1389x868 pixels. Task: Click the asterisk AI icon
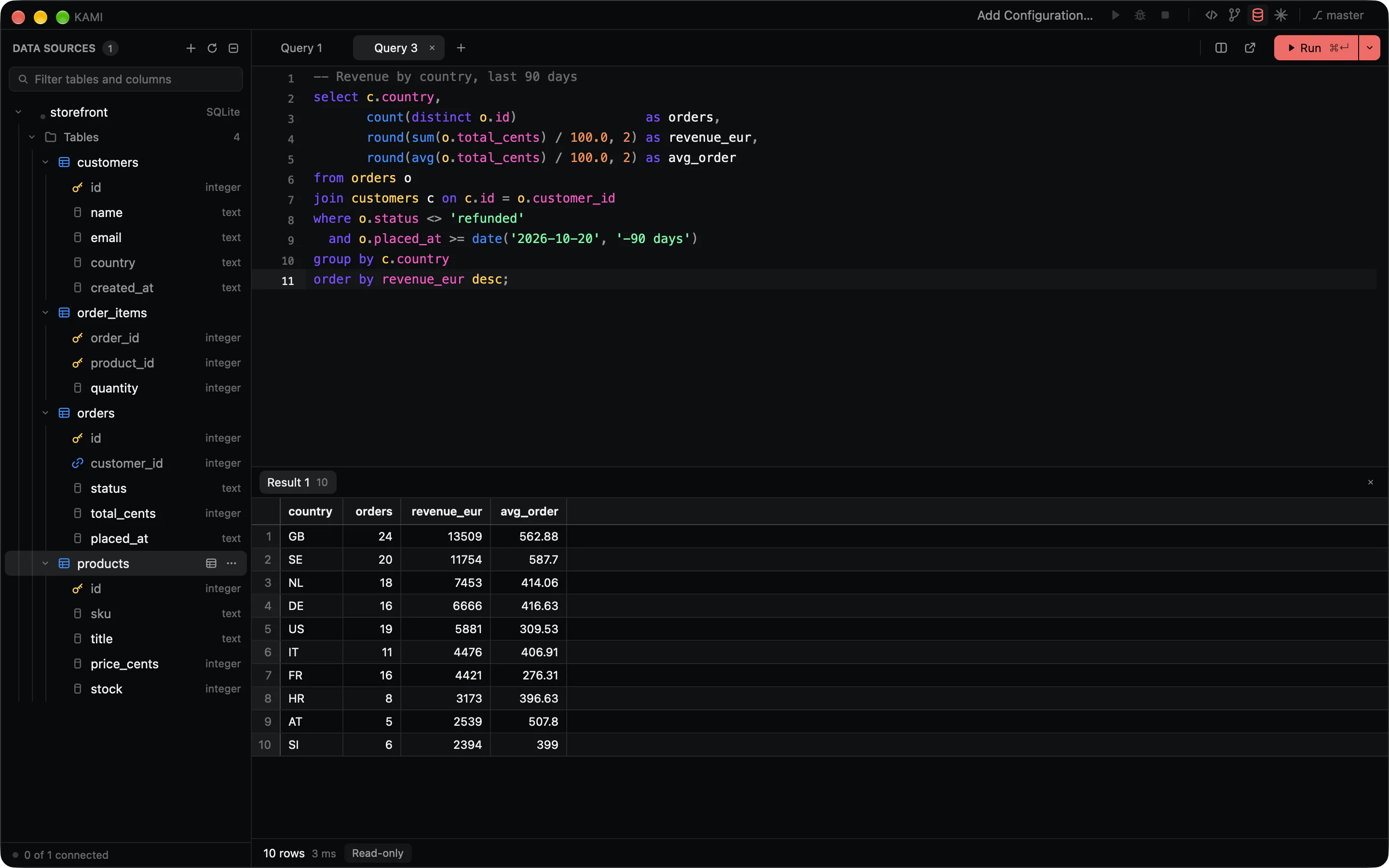point(1280,15)
